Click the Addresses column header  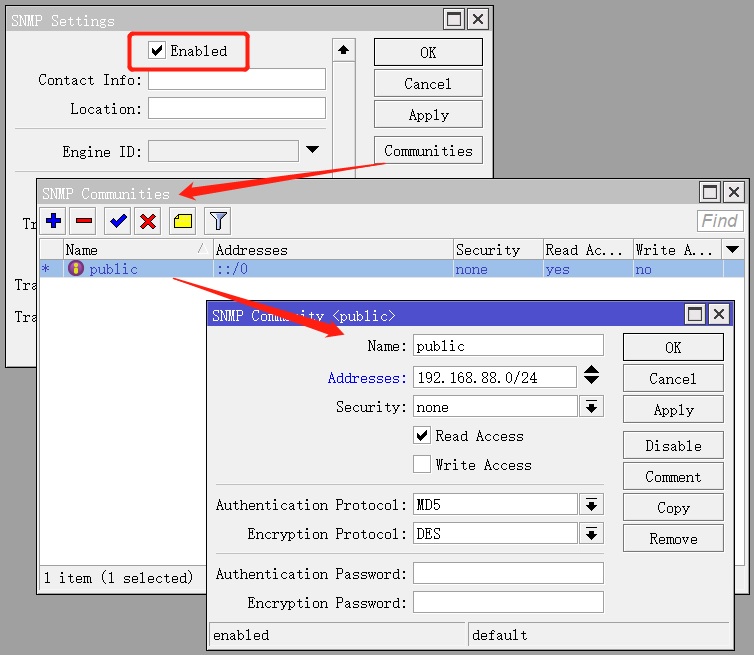(331, 250)
